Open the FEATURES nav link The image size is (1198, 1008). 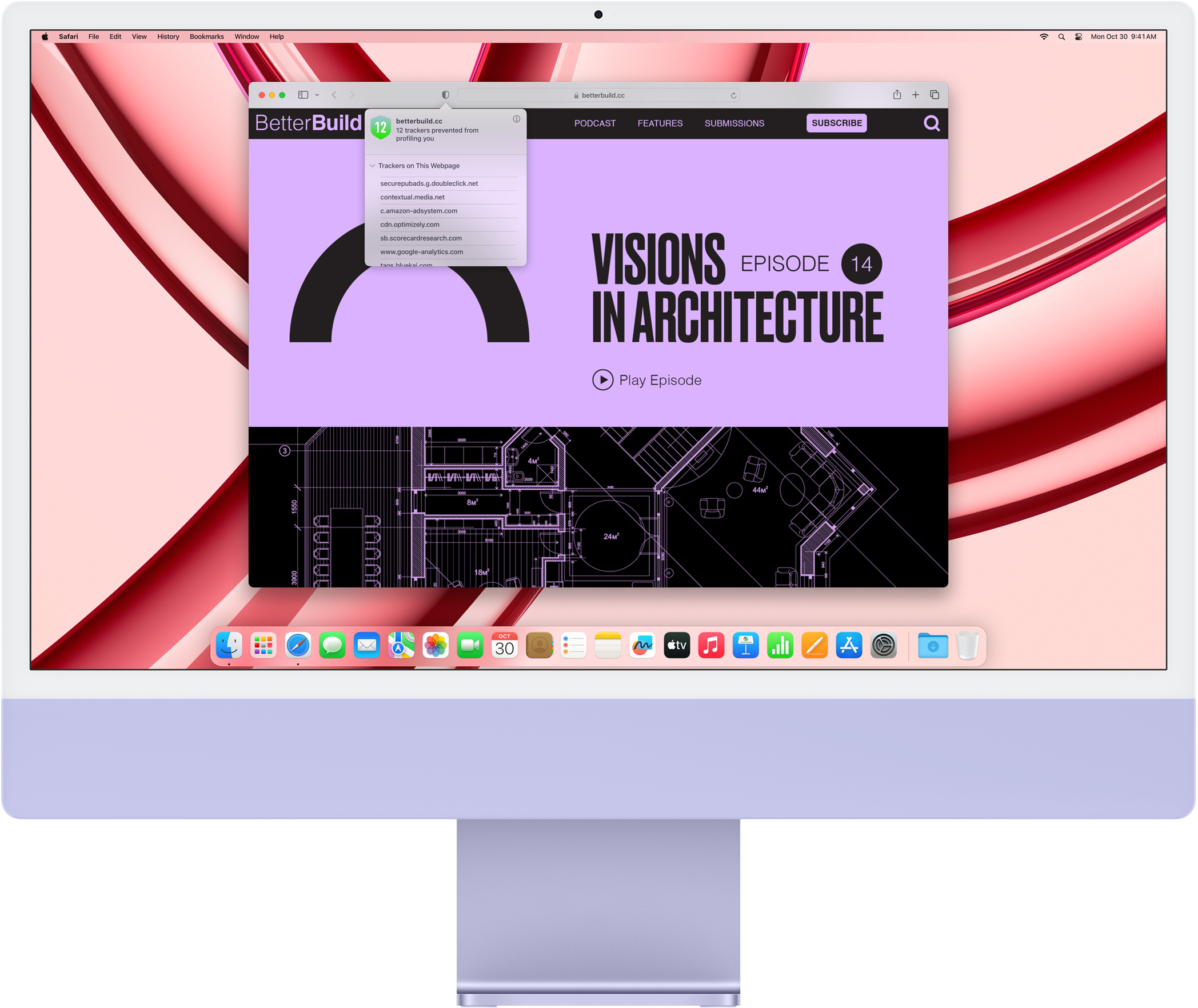click(660, 123)
